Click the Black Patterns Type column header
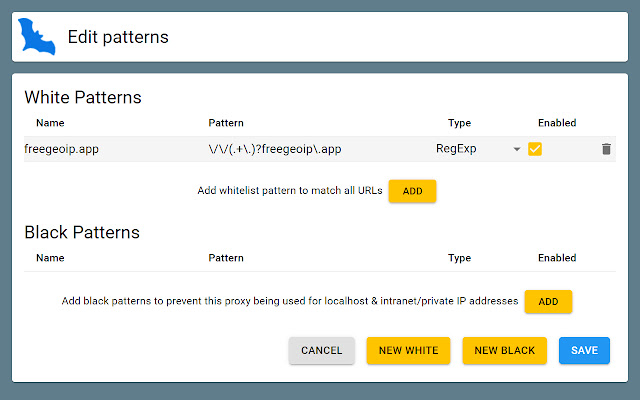This screenshot has height=400, width=640. [459, 257]
